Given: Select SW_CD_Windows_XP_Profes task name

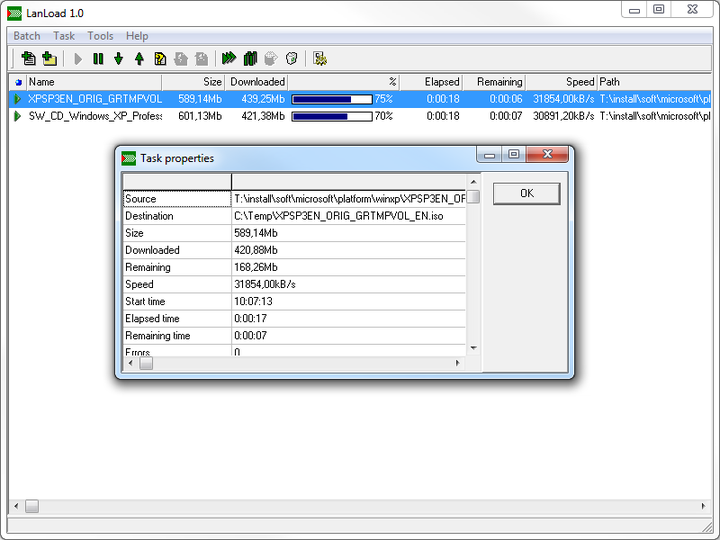Looking at the screenshot, I should click(x=95, y=117).
